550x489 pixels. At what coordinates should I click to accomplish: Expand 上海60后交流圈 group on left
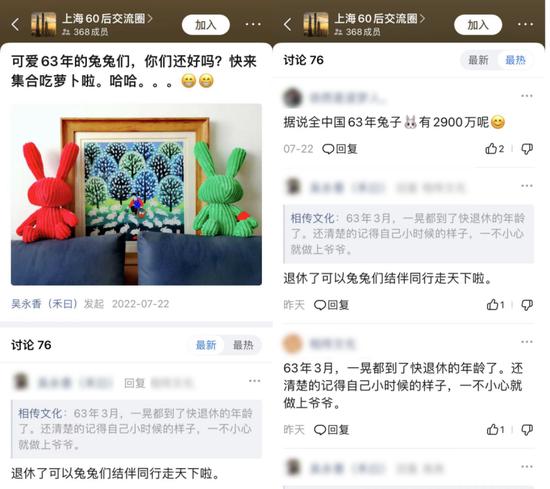[107, 18]
